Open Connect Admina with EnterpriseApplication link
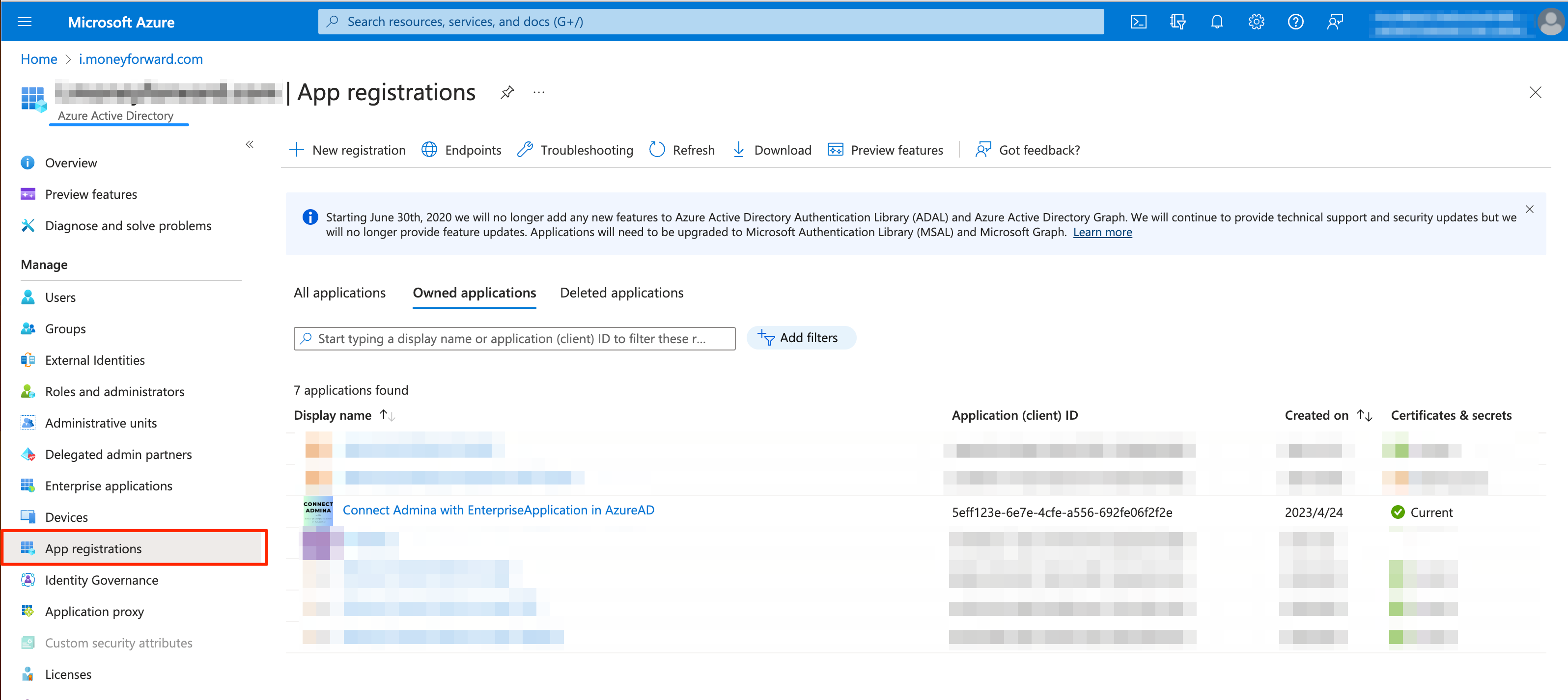The width and height of the screenshot is (1568, 700). point(499,510)
